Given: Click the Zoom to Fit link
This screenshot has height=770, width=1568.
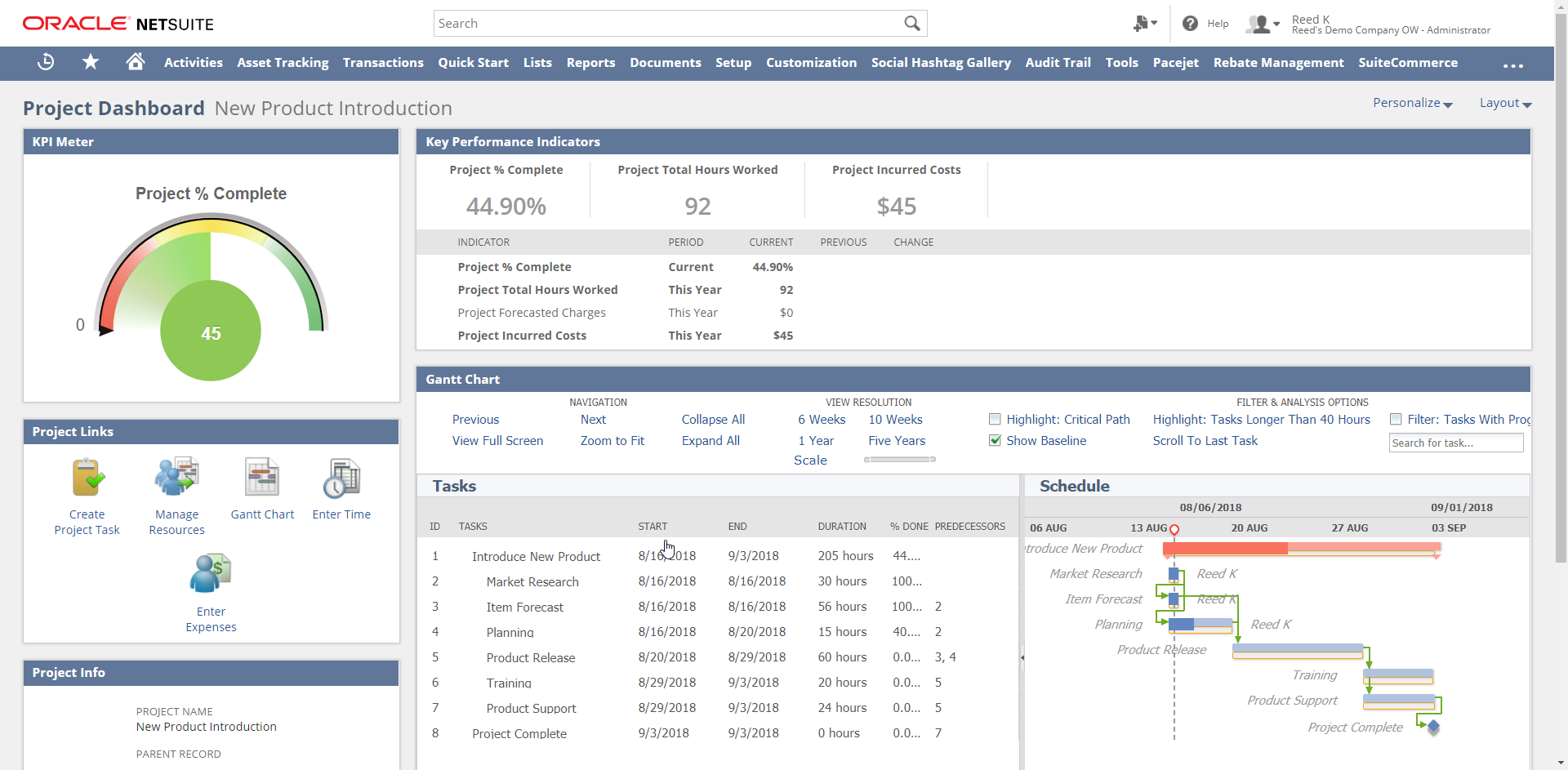Looking at the screenshot, I should [x=612, y=441].
